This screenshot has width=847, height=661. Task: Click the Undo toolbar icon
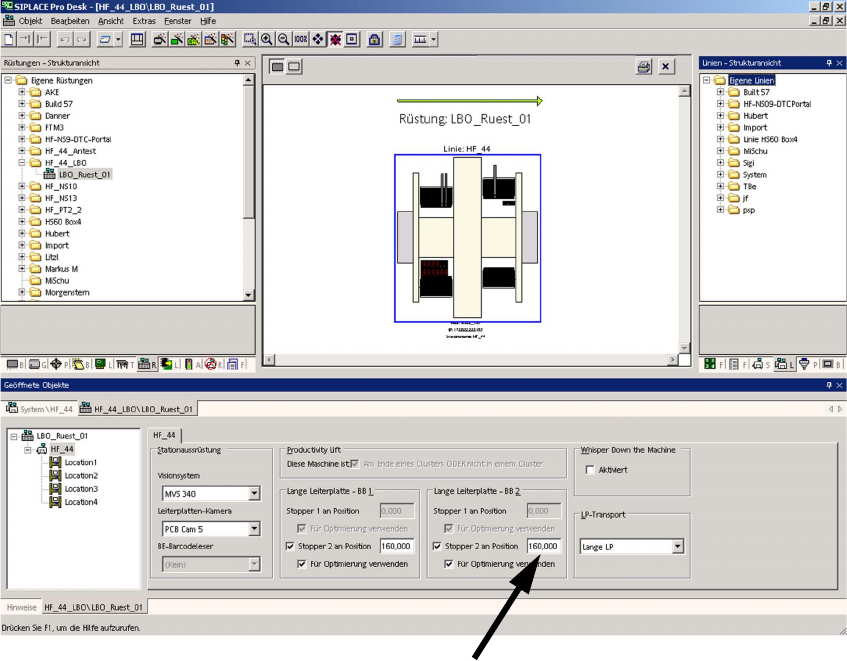tap(65, 39)
